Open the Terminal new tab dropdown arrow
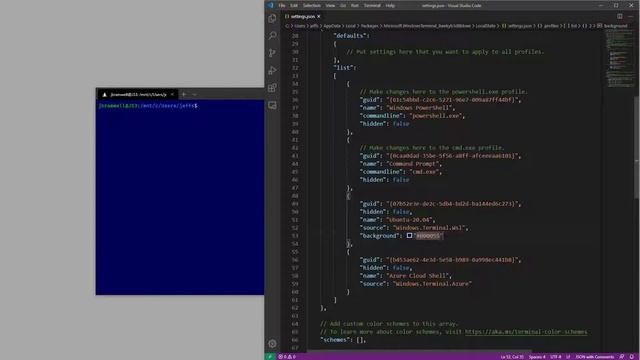This screenshot has height=360, width=640. [194, 94]
